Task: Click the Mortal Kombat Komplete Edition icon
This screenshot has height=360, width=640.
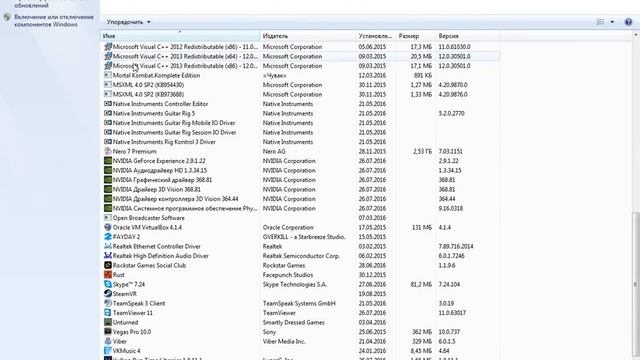Action: [x=108, y=76]
